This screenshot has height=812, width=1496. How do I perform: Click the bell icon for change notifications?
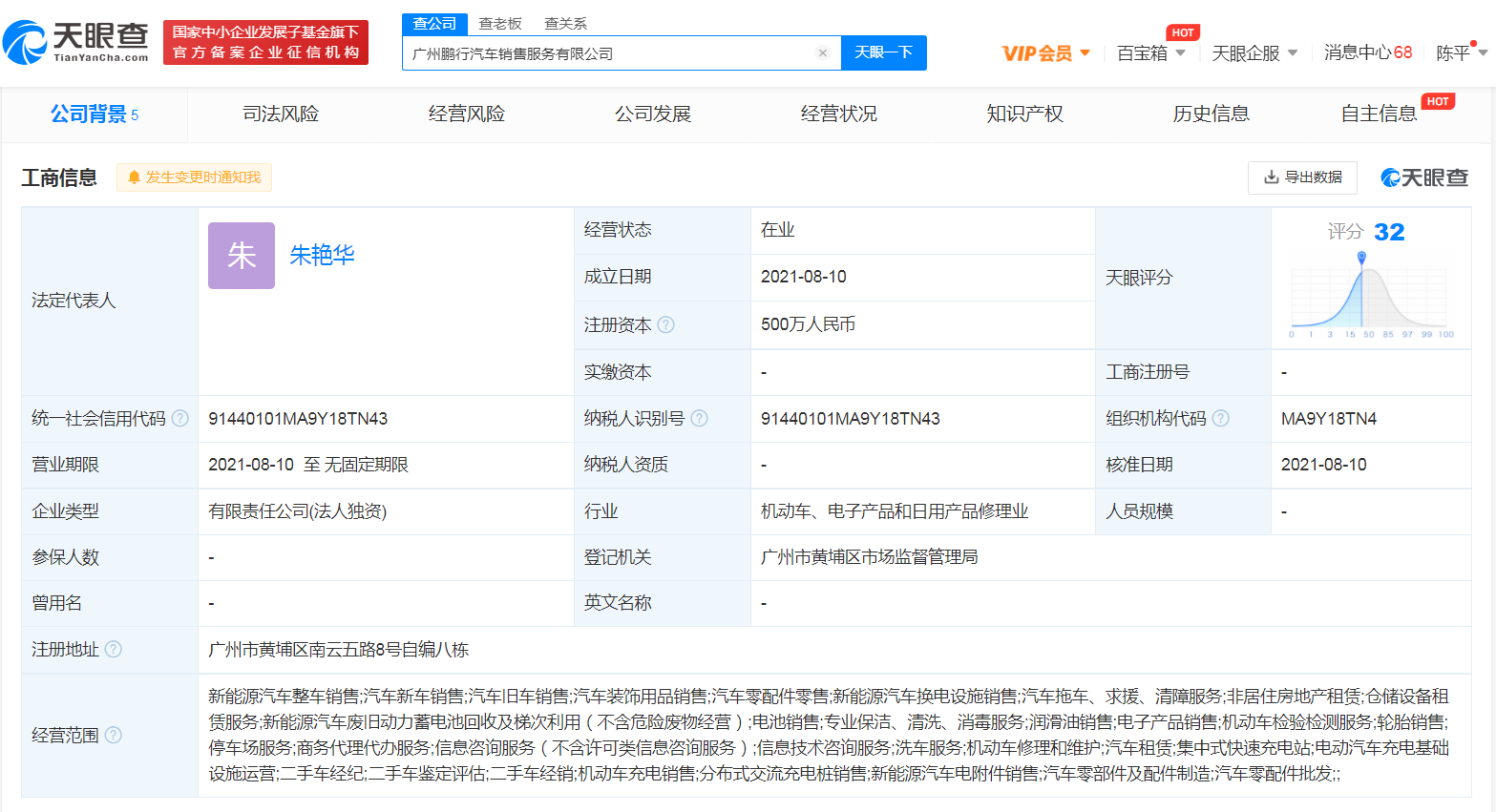135,177
